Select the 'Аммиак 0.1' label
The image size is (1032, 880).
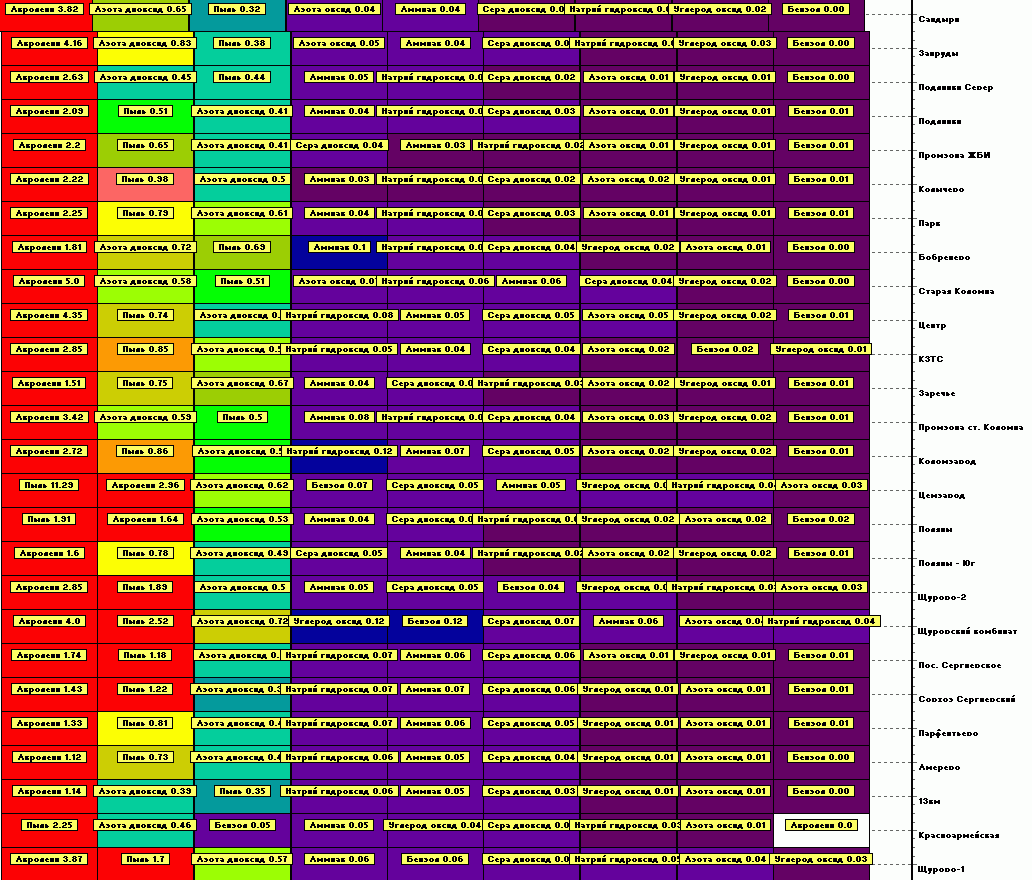pyautogui.click(x=340, y=247)
